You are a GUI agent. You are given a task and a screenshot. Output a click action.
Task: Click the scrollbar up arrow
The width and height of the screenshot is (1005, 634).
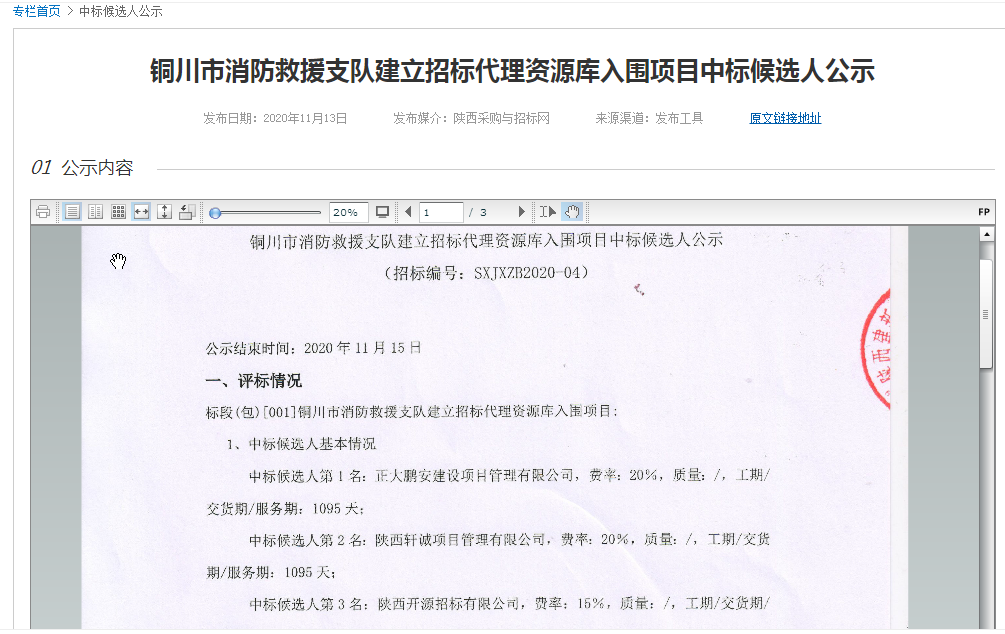coord(986,234)
